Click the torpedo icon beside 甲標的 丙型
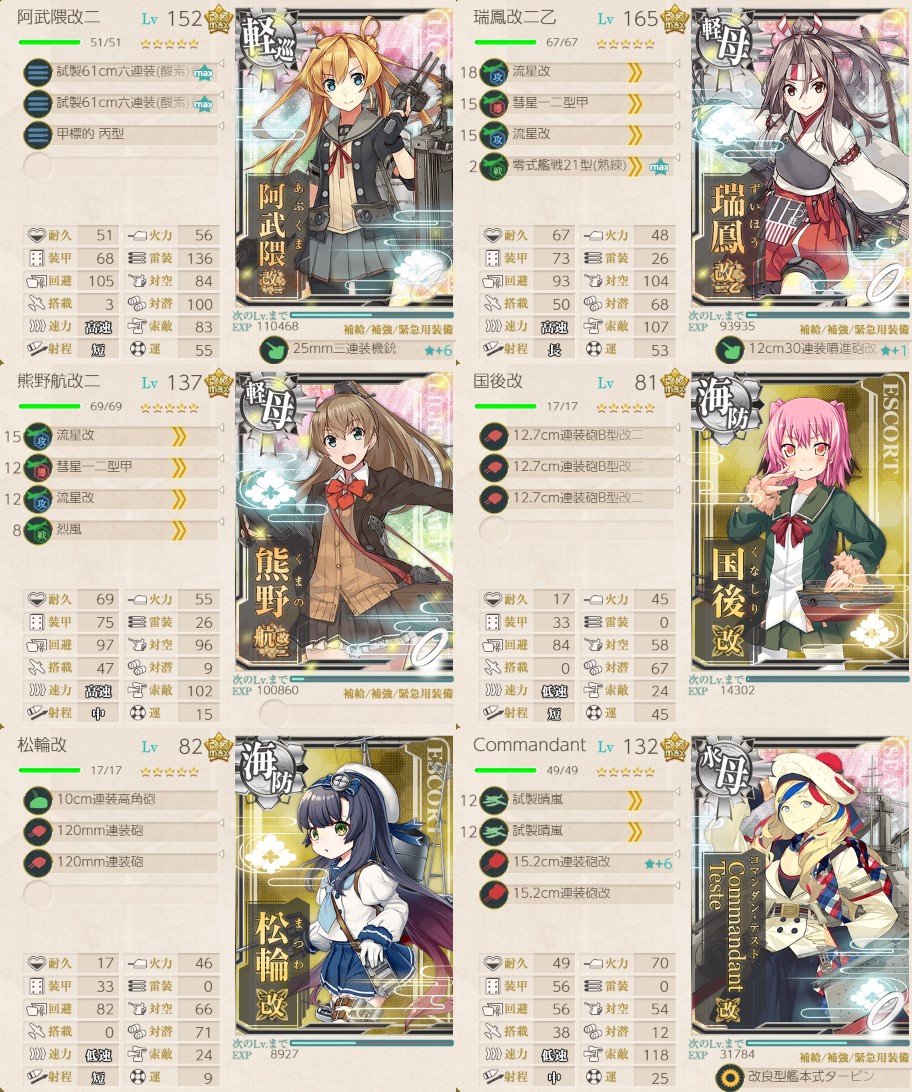Screen dimensions: 912x1092 click(38, 134)
